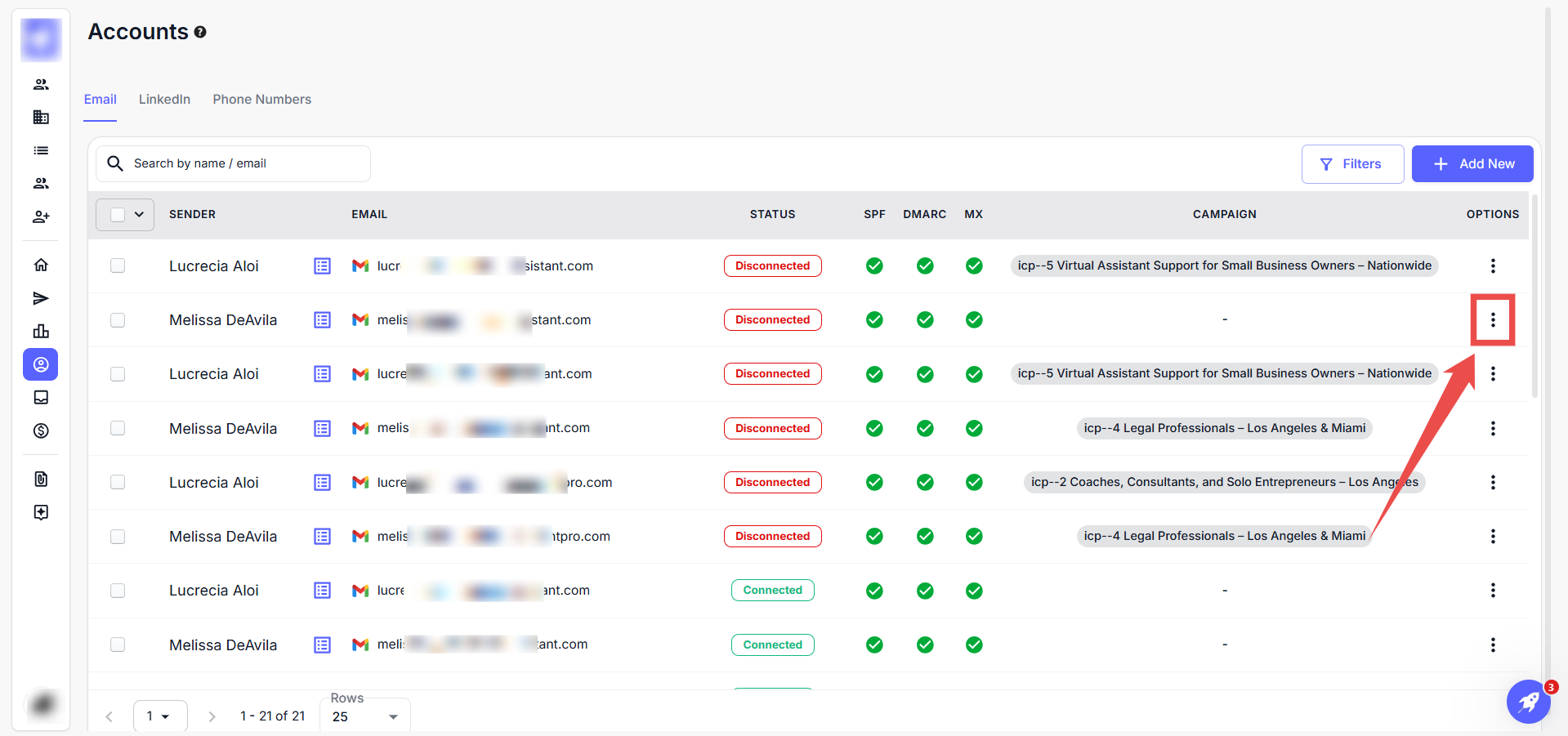The image size is (1568, 736).
Task: Check the last visible Melissa DeAvila row
Action: [118, 645]
